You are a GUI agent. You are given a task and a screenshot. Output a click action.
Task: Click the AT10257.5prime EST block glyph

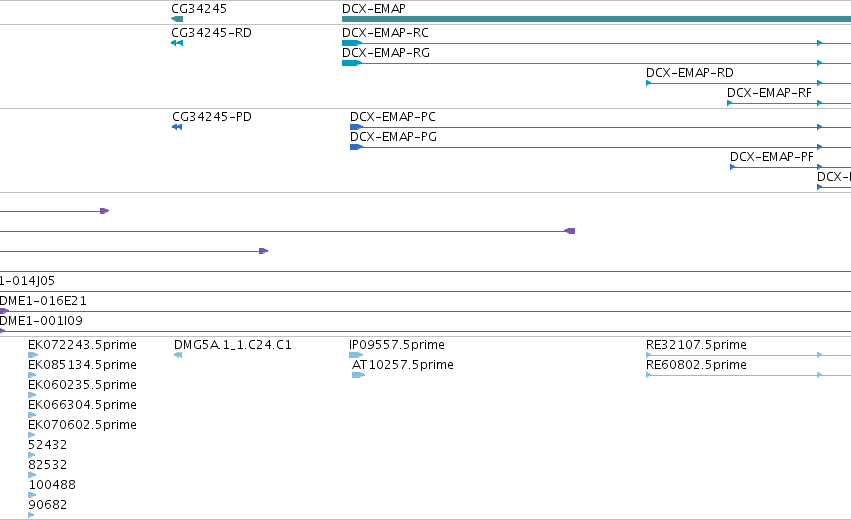[x=359, y=375]
